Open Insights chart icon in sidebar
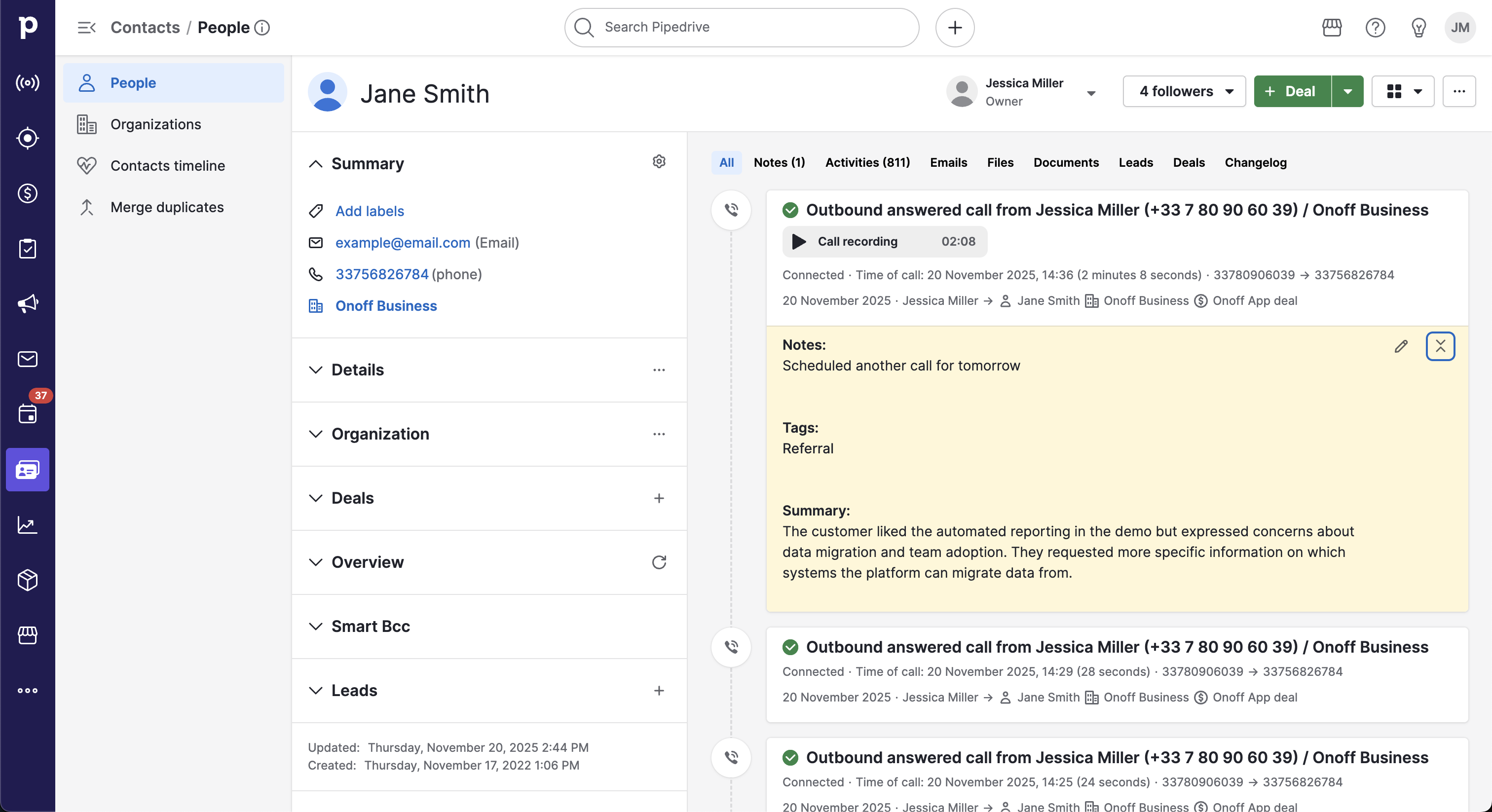 27,525
